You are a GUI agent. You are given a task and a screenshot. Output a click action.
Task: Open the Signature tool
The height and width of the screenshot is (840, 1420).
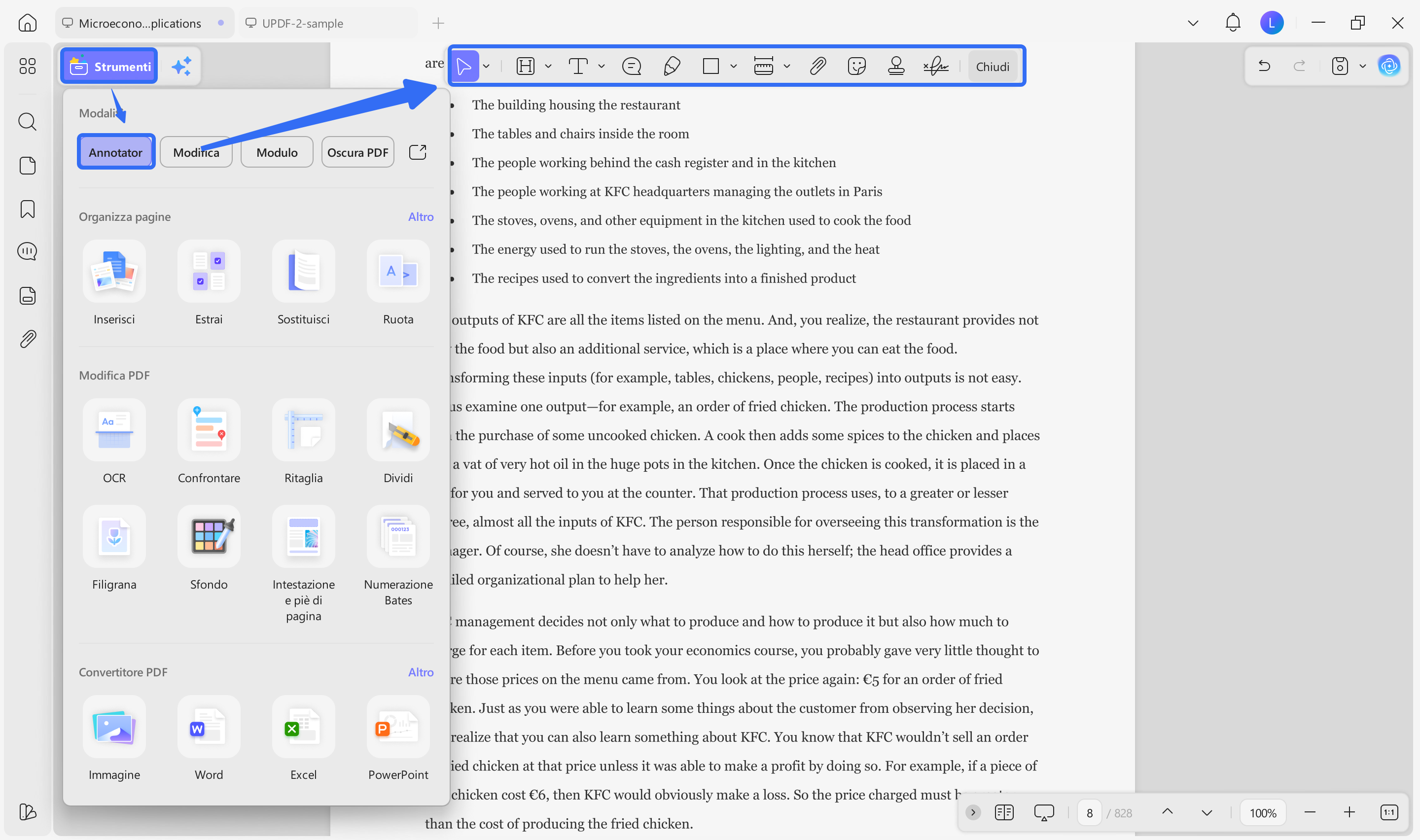936,66
